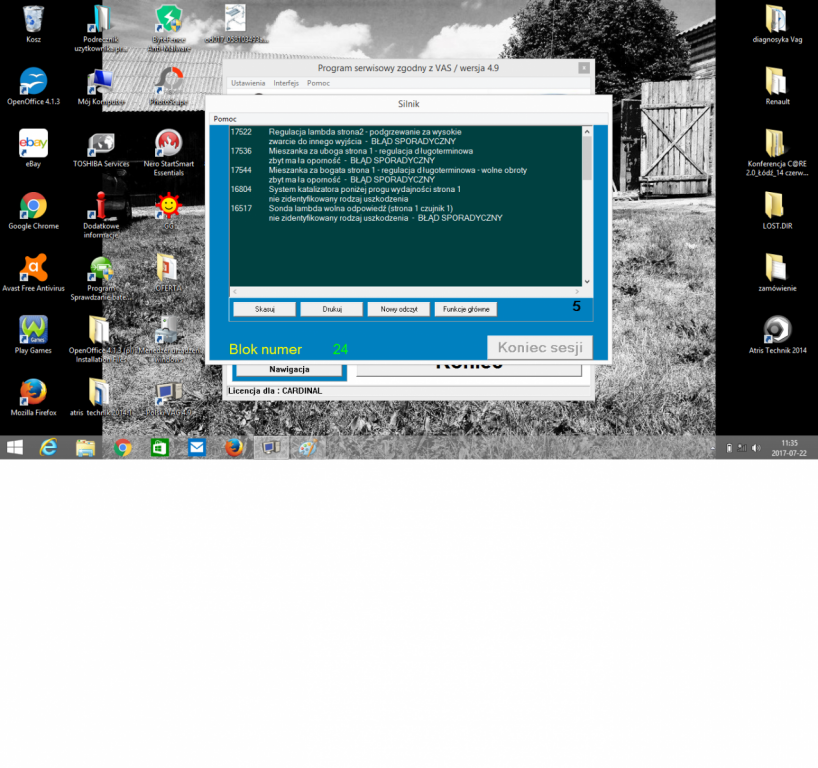Open the OFERTA folder icon

pos(168,273)
